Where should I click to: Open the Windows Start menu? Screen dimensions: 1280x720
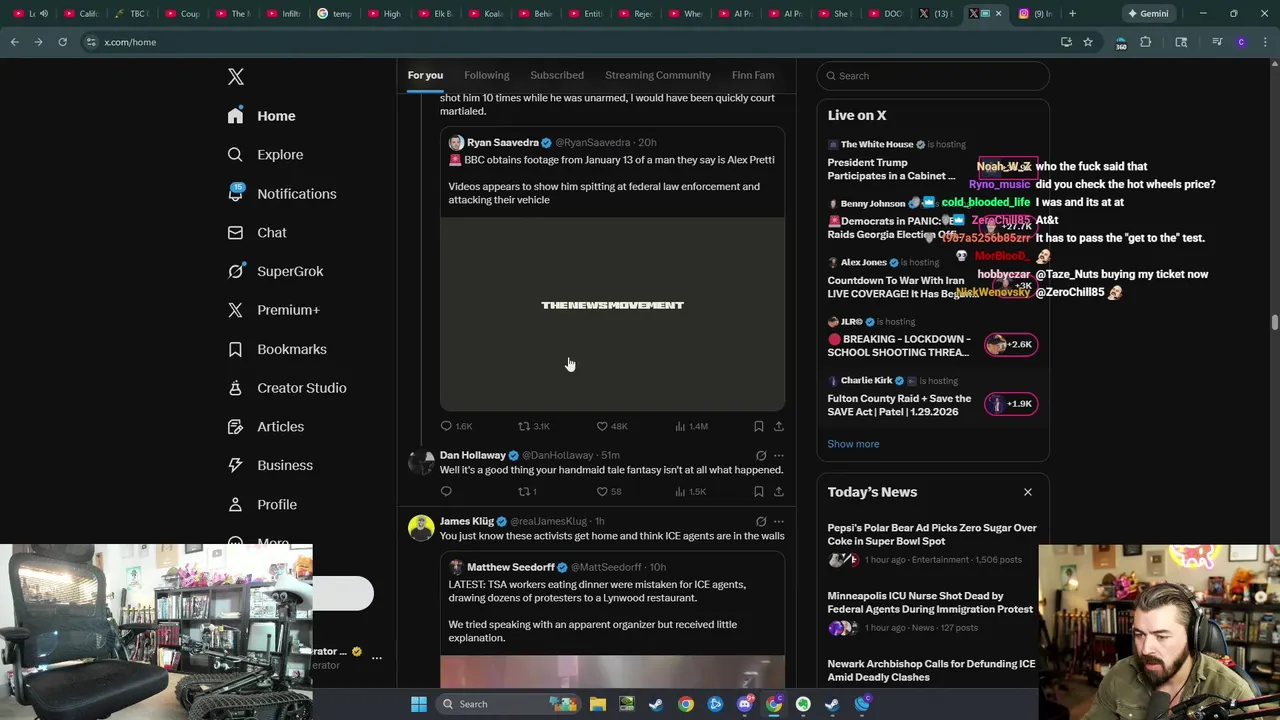(x=419, y=704)
